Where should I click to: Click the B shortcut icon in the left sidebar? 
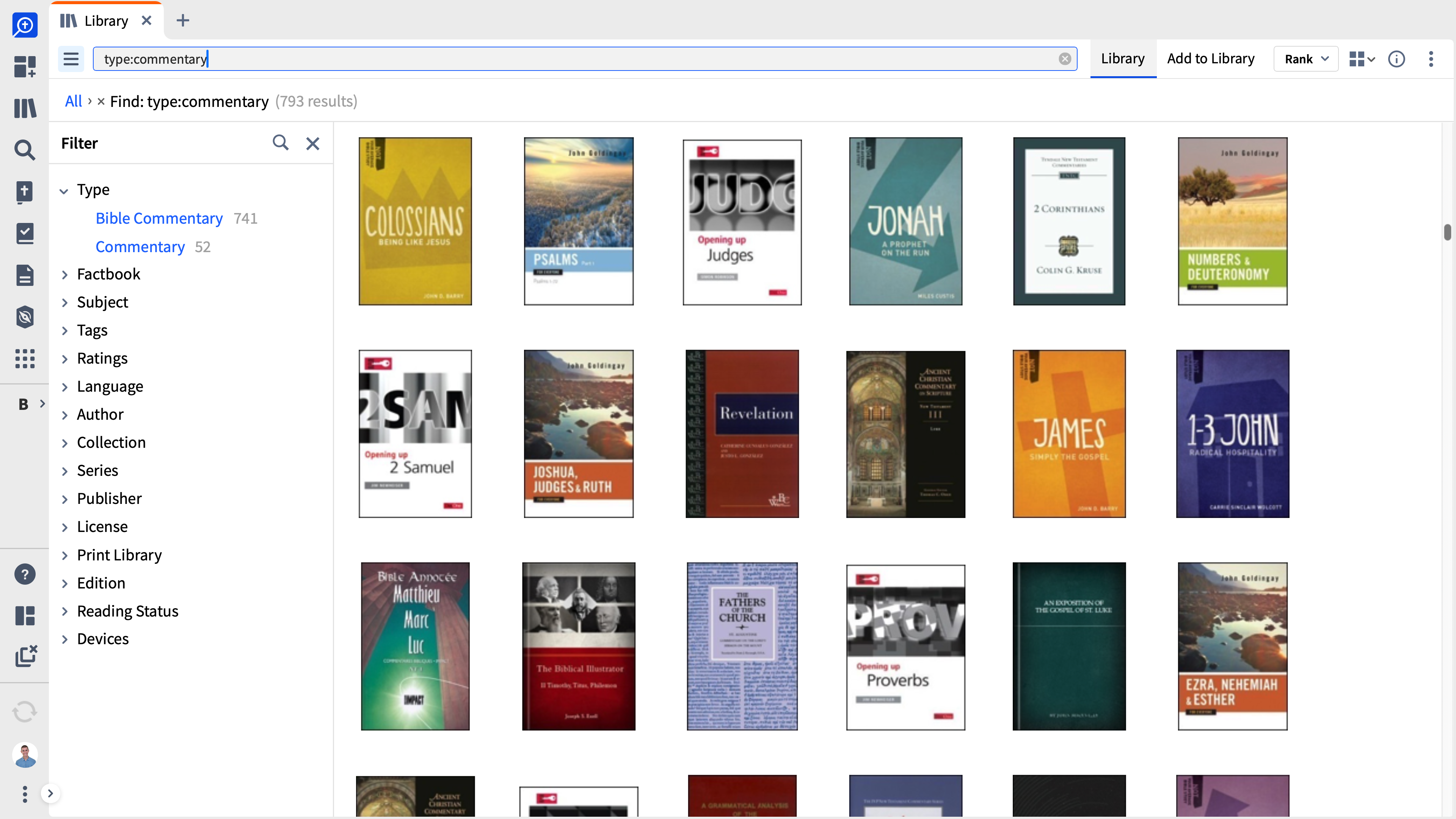[x=23, y=404]
